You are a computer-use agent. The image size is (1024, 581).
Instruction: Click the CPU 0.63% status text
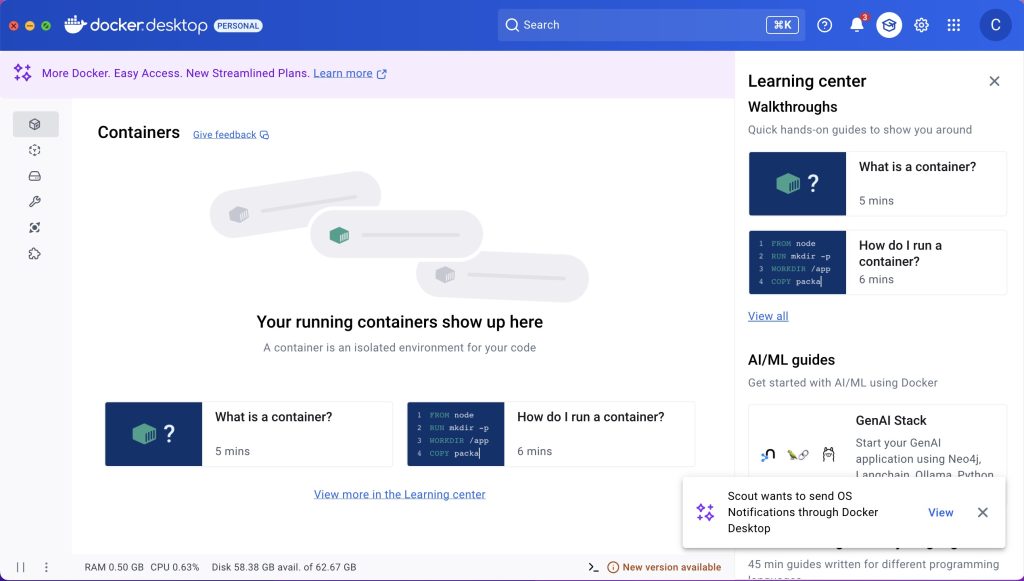click(174, 567)
